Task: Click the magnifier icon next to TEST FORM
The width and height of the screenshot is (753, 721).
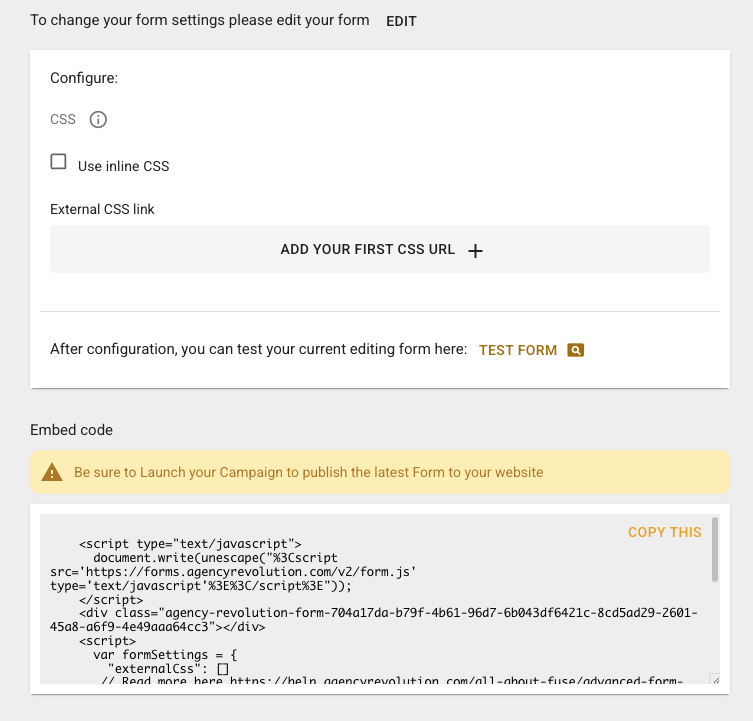Action: (x=575, y=350)
